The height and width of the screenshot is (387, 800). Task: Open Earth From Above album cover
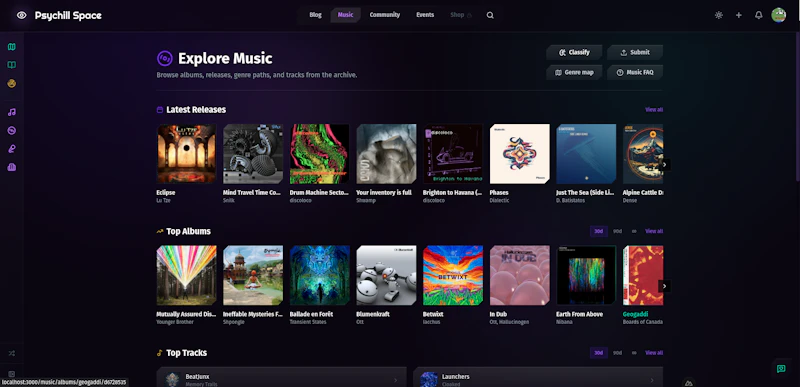pos(586,275)
